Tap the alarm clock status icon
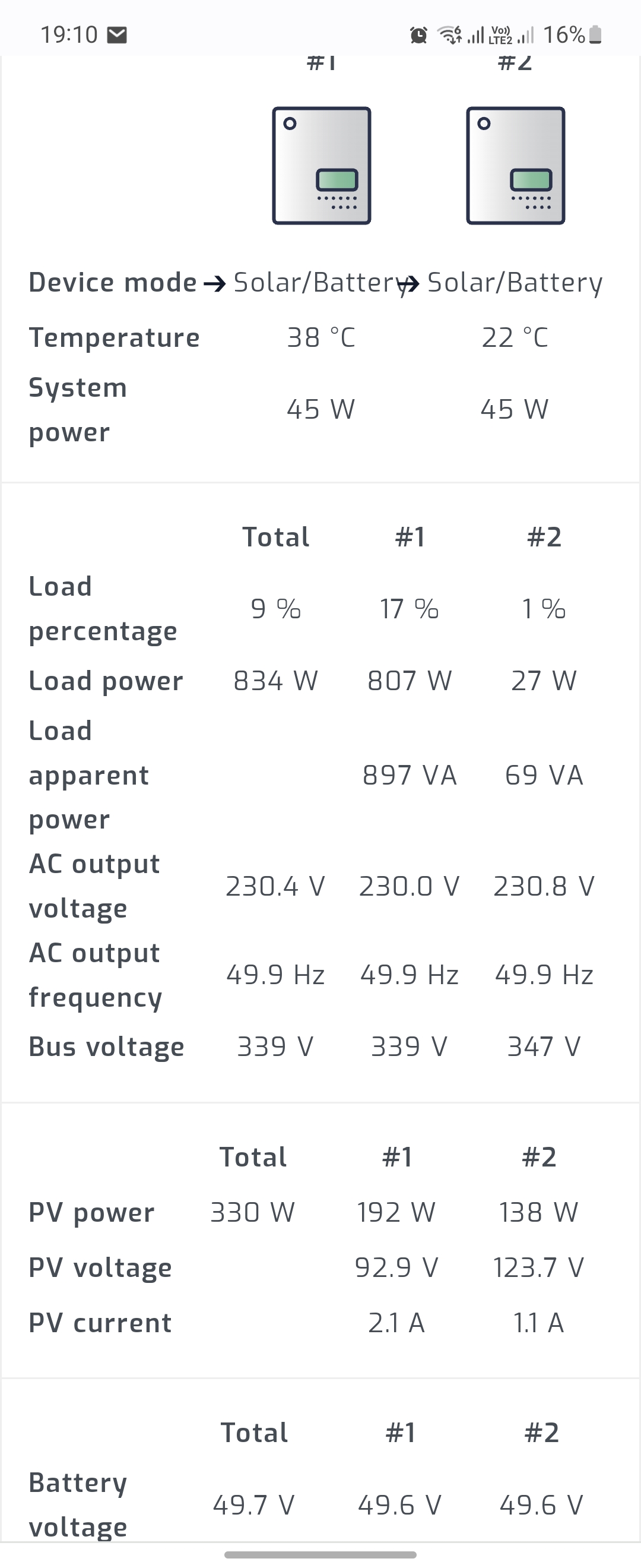 (x=418, y=35)
